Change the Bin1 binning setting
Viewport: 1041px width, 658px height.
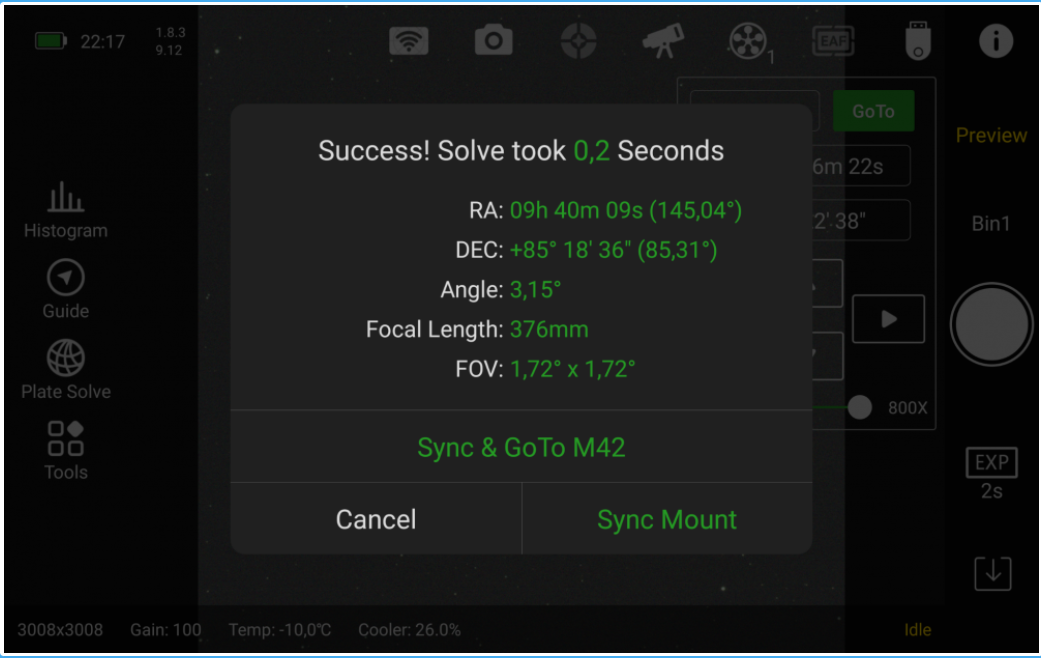(x=991, y=224)
